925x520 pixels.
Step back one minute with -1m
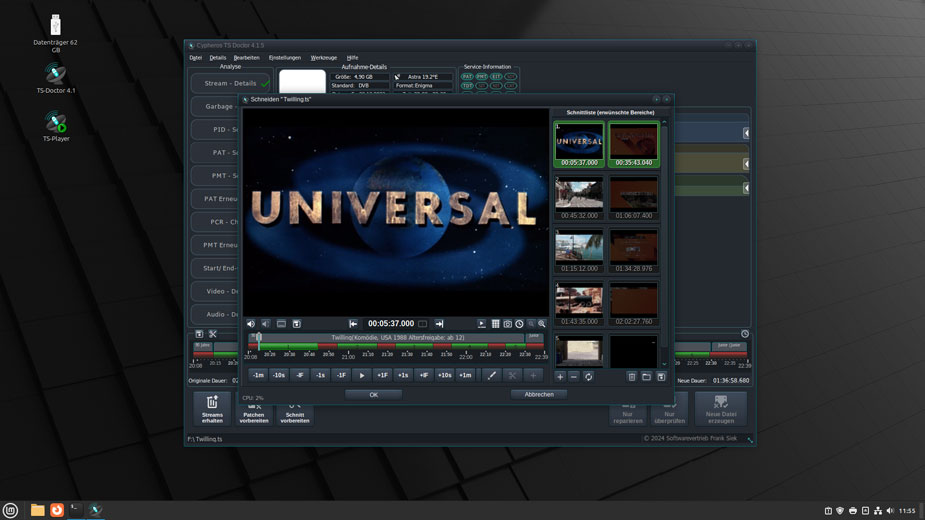tap(258, 375)
